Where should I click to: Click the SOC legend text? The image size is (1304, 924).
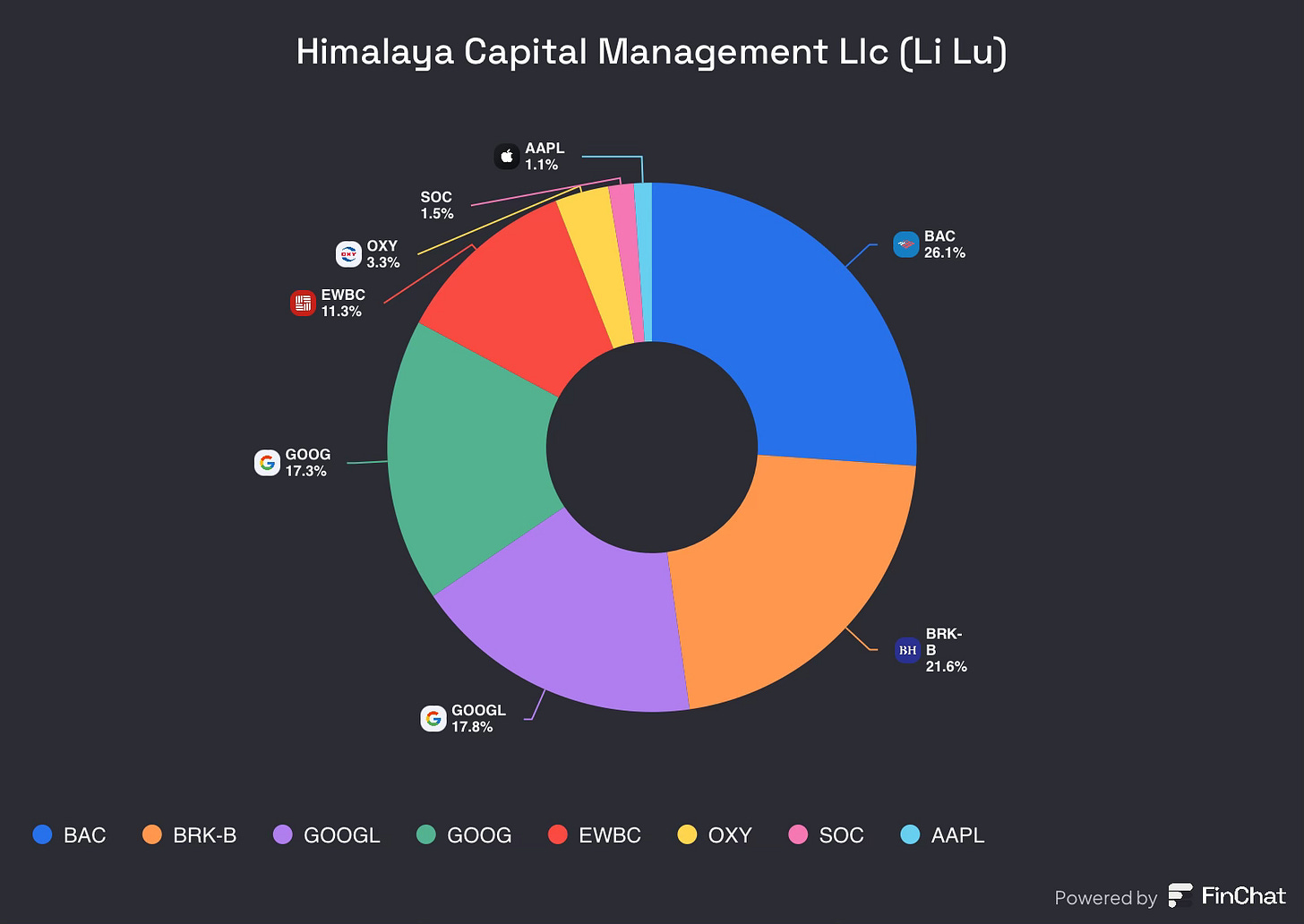tap(841, 835)
